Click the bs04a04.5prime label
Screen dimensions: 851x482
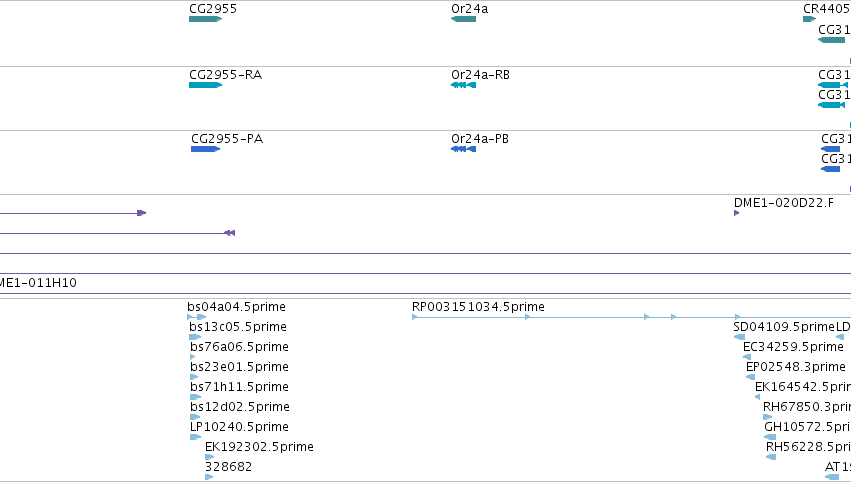tap(237, 307)
